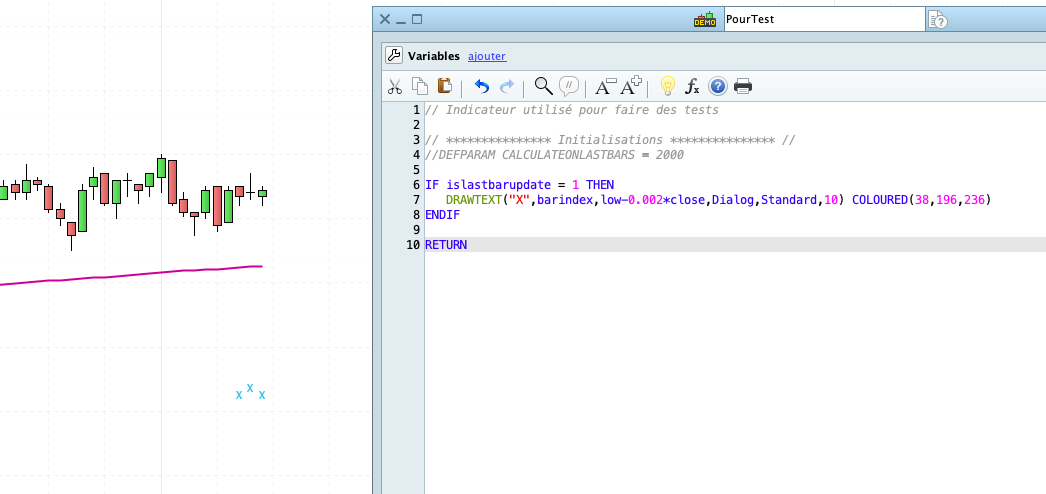Undo the last edit with blue arrow
1046x494 pixels.
482,87
